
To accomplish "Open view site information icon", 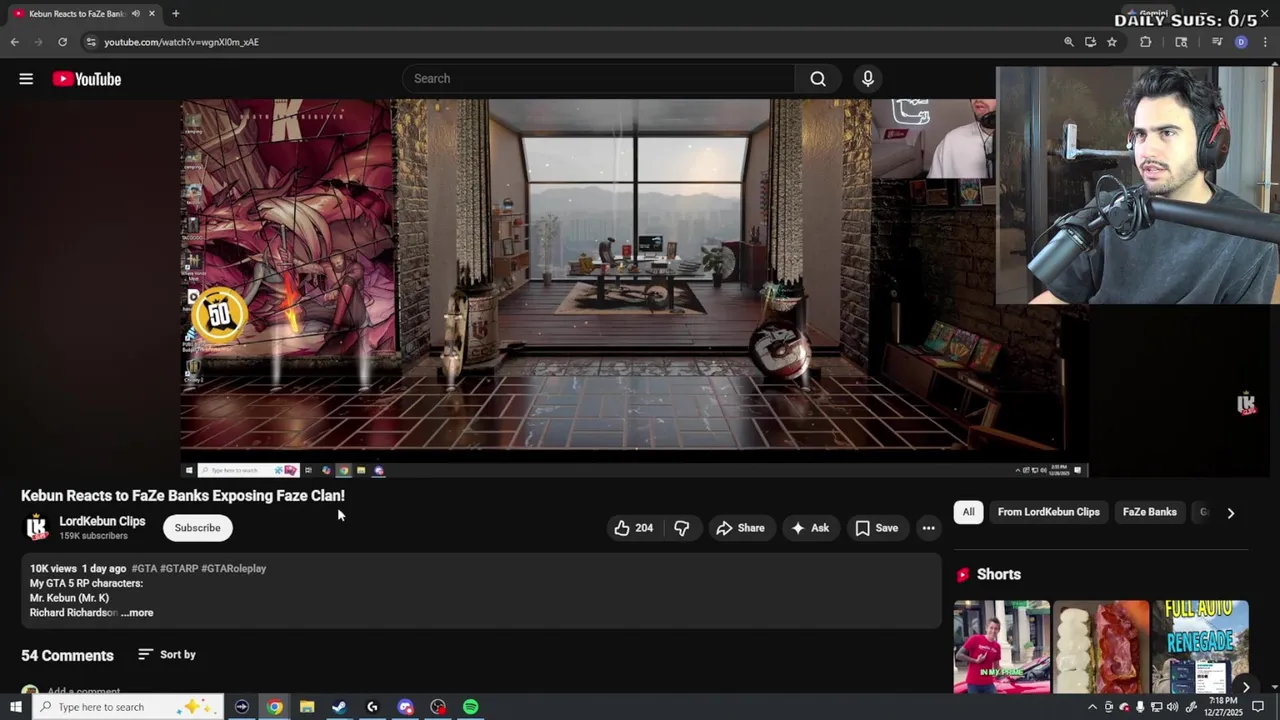I will (91, 42).
